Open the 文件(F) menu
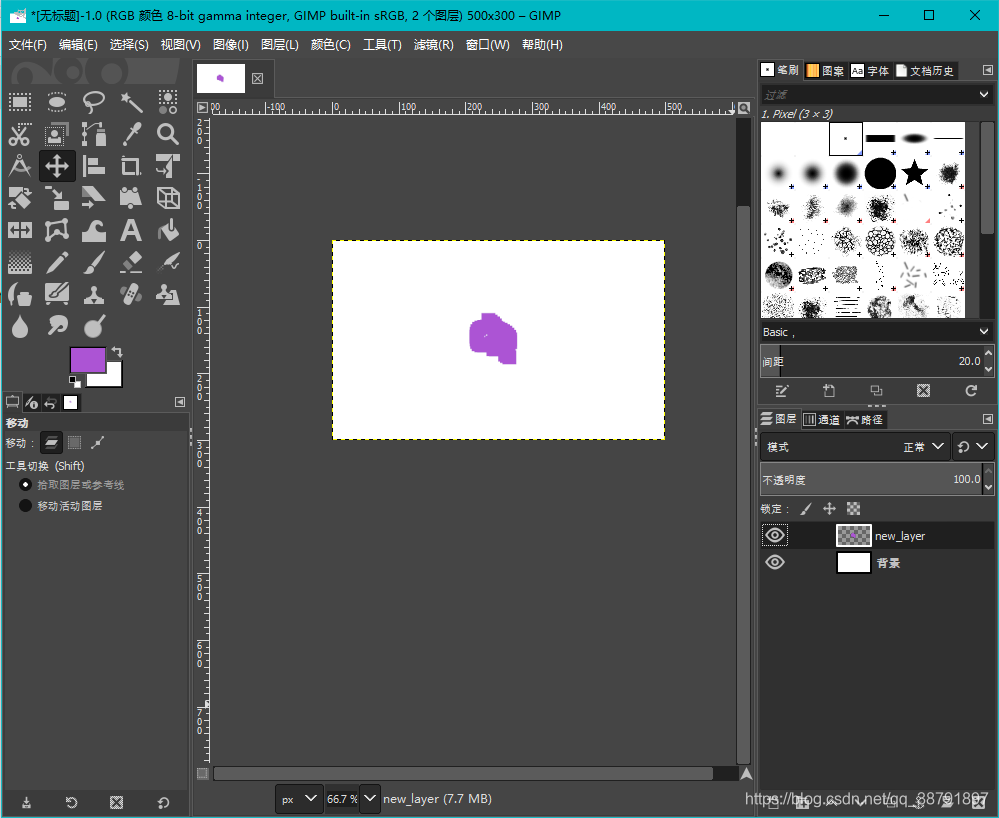This screenshot has height=818, width=999. 27,45
